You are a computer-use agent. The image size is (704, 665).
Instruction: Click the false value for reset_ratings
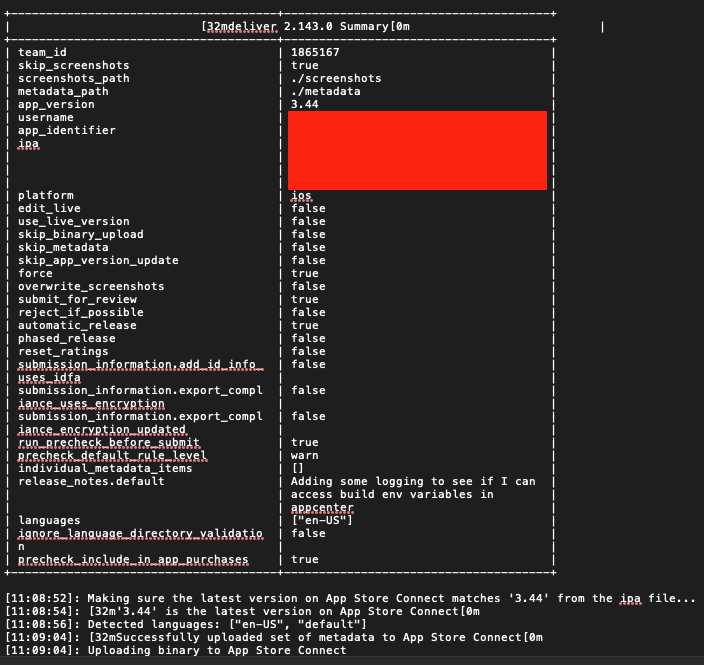click(x=308, y=352)
